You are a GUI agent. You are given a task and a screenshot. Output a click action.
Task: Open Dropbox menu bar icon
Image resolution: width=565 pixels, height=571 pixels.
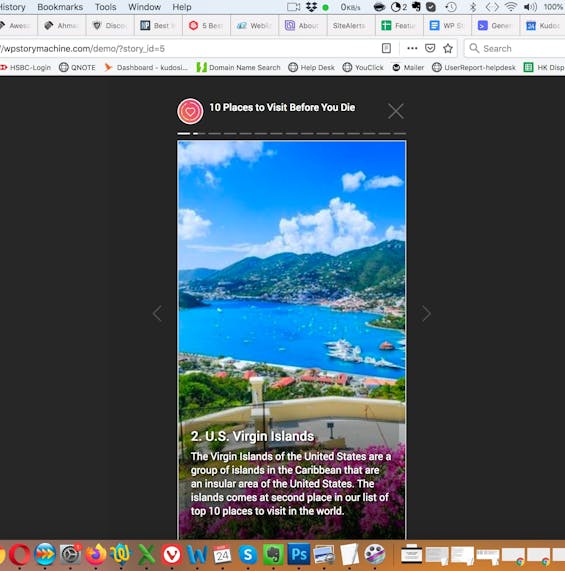pyautogui.click(x=311, y=7)
